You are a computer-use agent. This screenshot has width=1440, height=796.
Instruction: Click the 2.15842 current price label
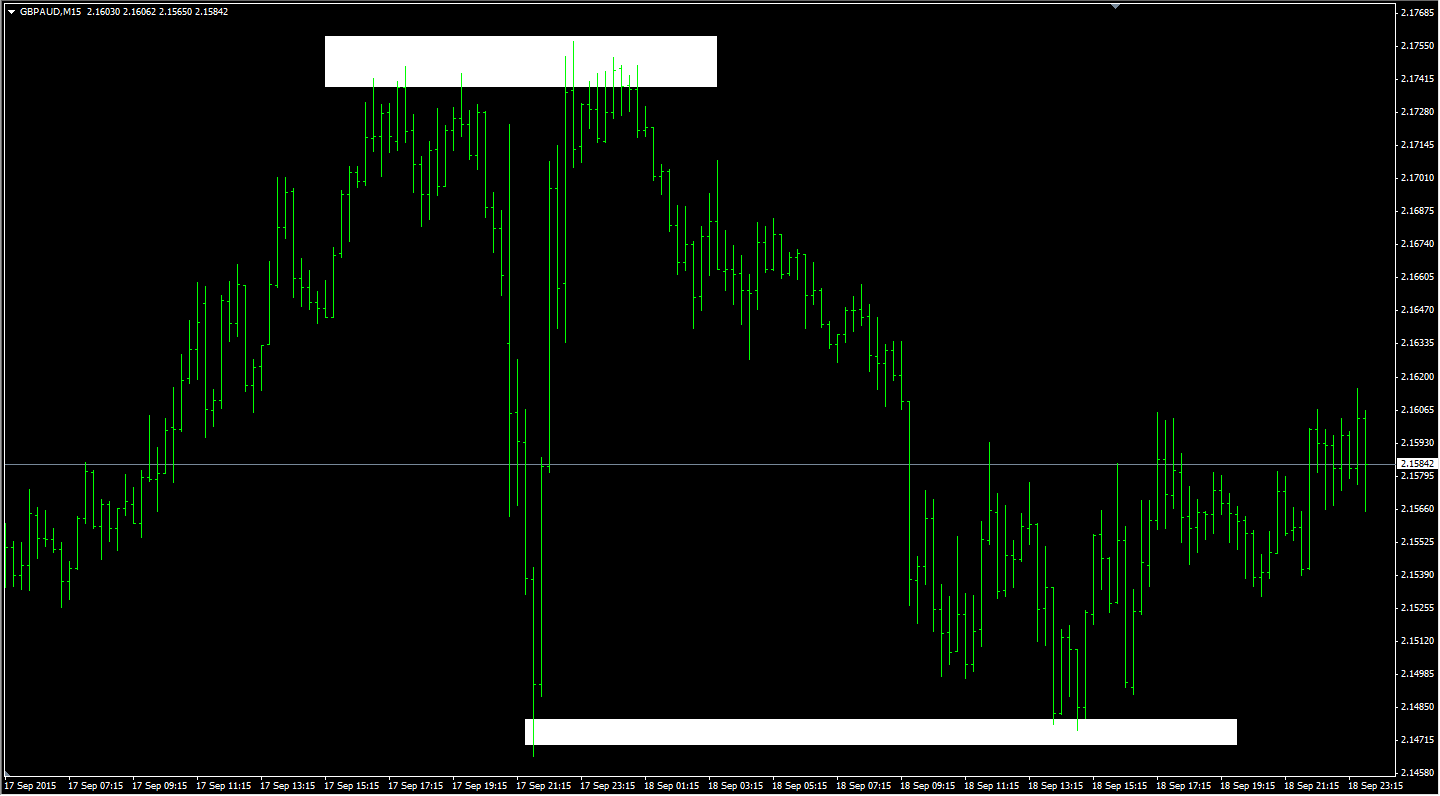[1416, 464]
